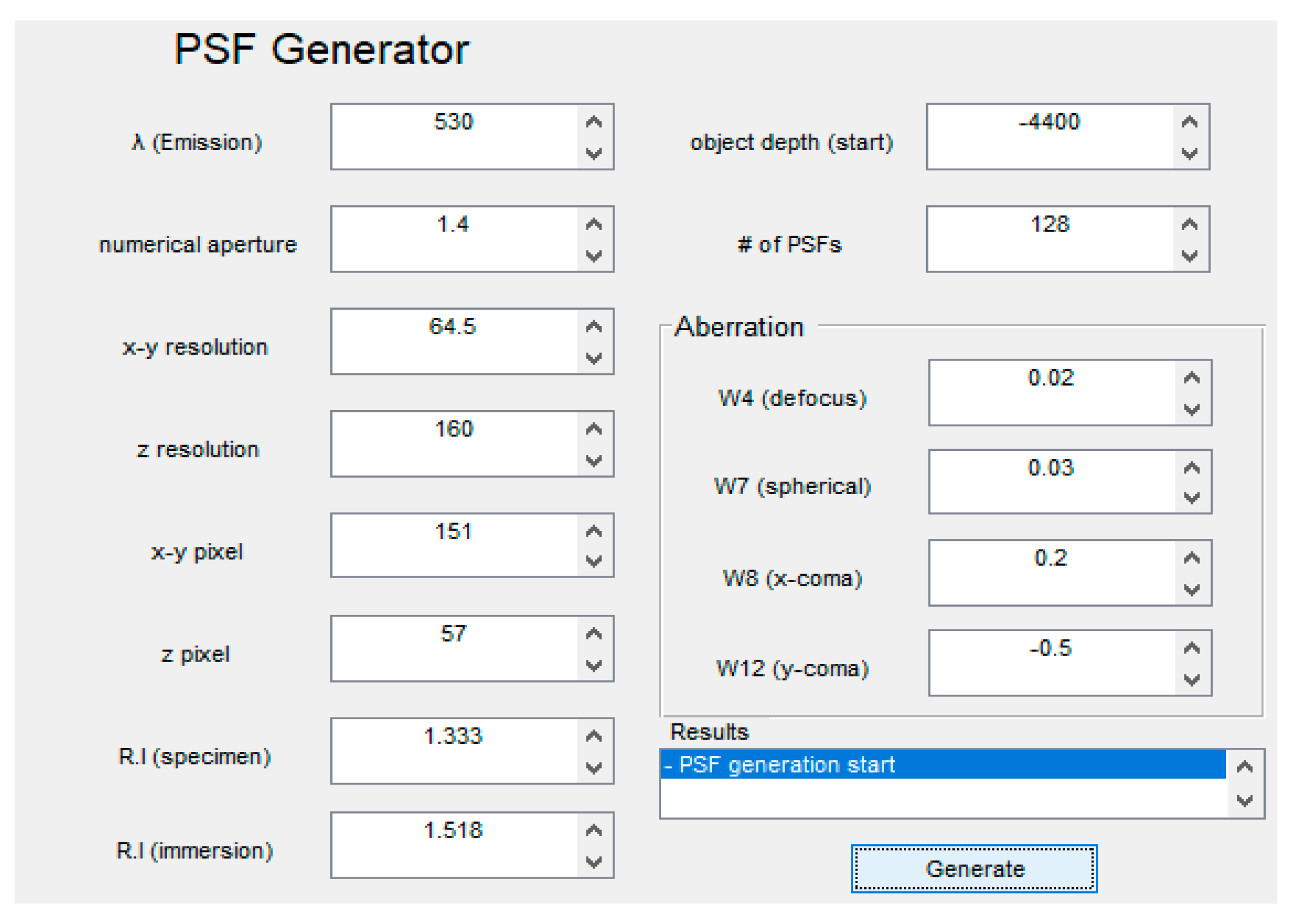
Task: Raise R.I (specimen) with the up arrow
Action: [x=593, y=736]
